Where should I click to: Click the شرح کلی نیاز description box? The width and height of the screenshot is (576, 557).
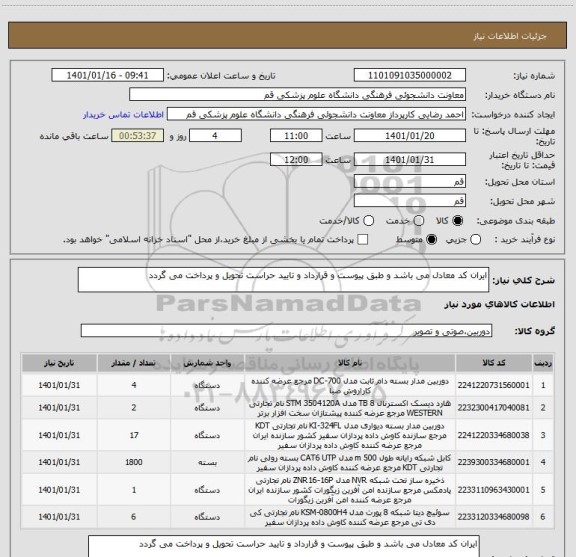pos(283,280)
